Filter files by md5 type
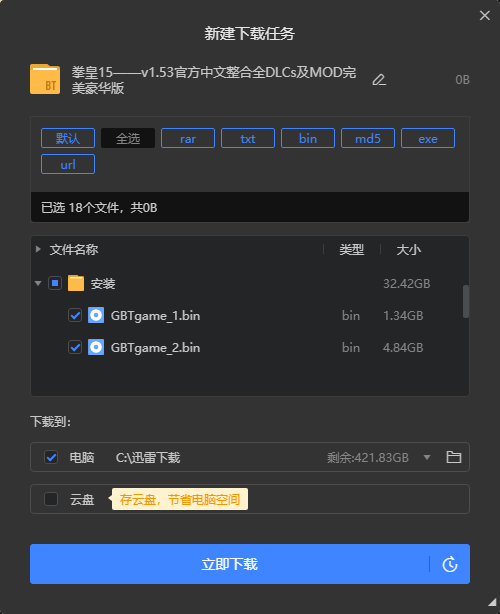The width and height of the screenshot is (500, 614). [x=368, y=138]
